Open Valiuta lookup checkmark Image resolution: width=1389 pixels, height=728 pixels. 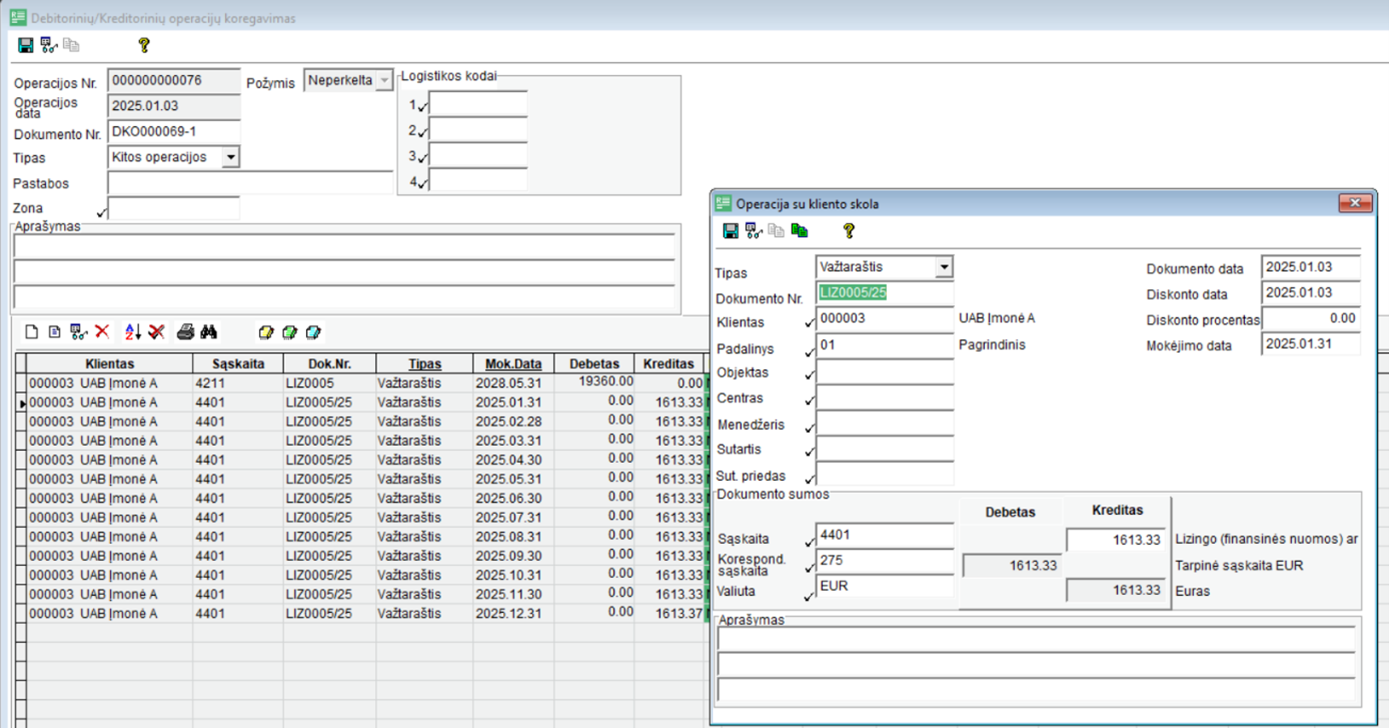tap(809, 595)
